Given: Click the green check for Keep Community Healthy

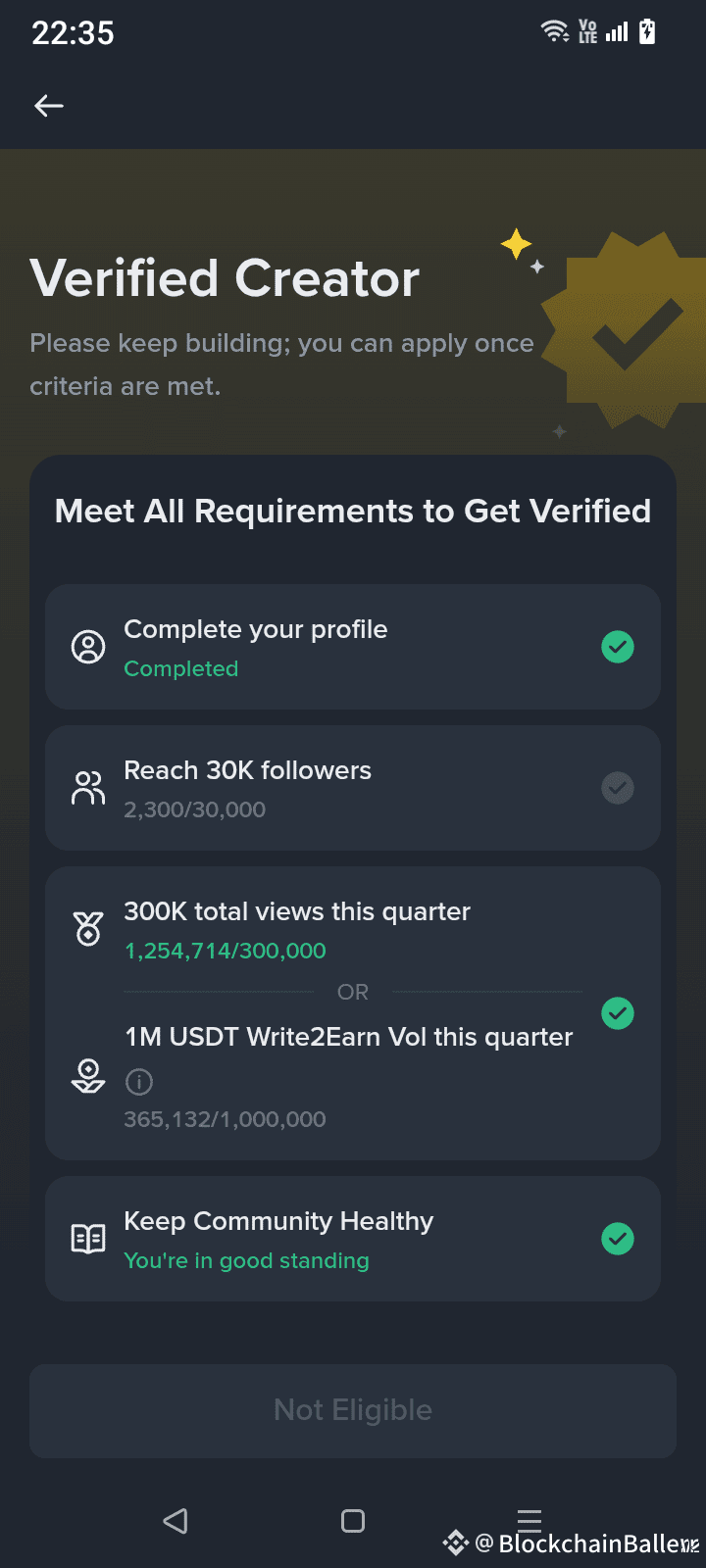Looking at the screenshot, I should pos(618,1239).
